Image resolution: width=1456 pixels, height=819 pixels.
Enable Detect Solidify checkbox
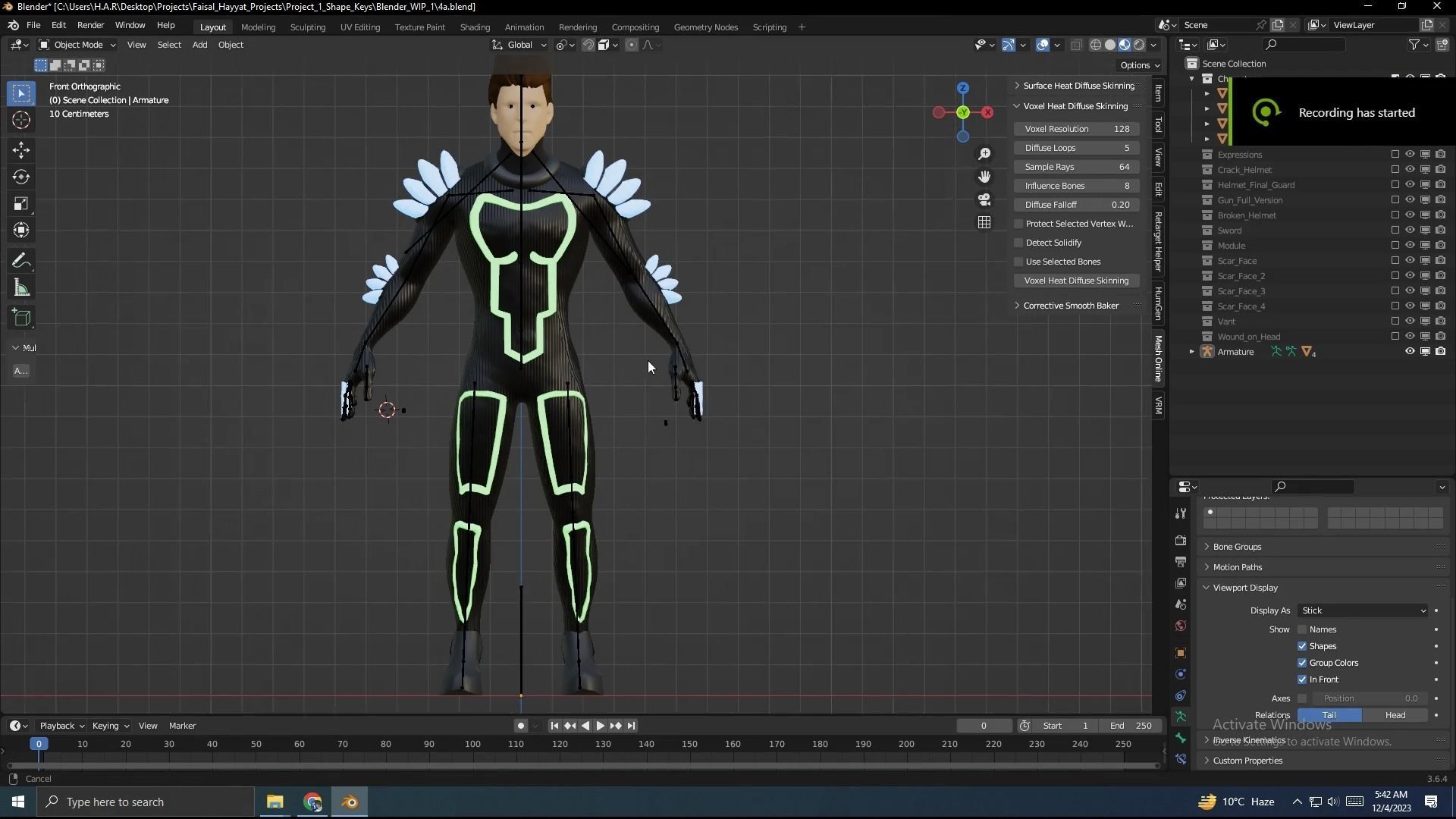click(x=1019, y=243)
